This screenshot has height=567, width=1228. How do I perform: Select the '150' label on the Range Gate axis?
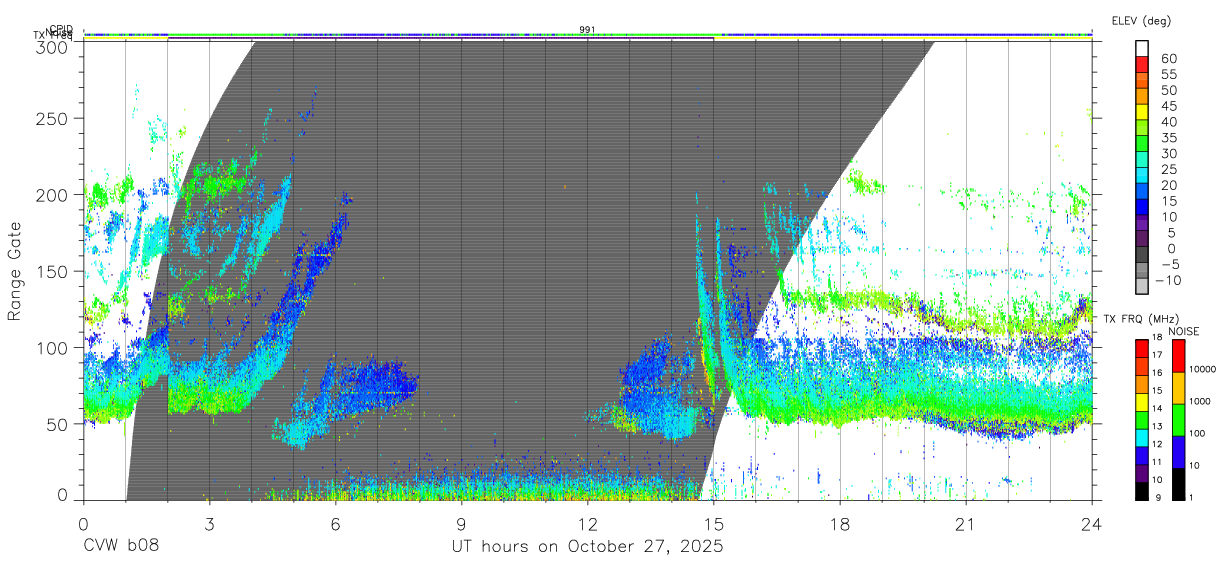[54, 271]
